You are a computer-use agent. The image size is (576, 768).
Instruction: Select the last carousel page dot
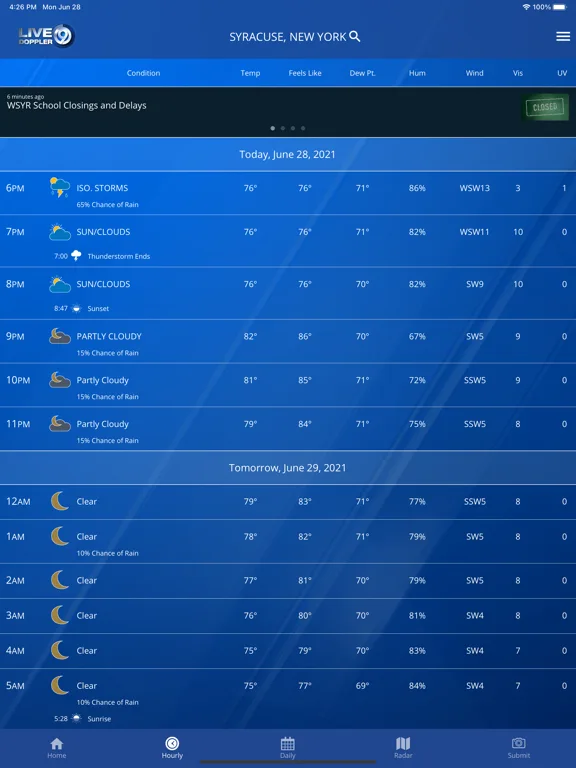(303, 128)
